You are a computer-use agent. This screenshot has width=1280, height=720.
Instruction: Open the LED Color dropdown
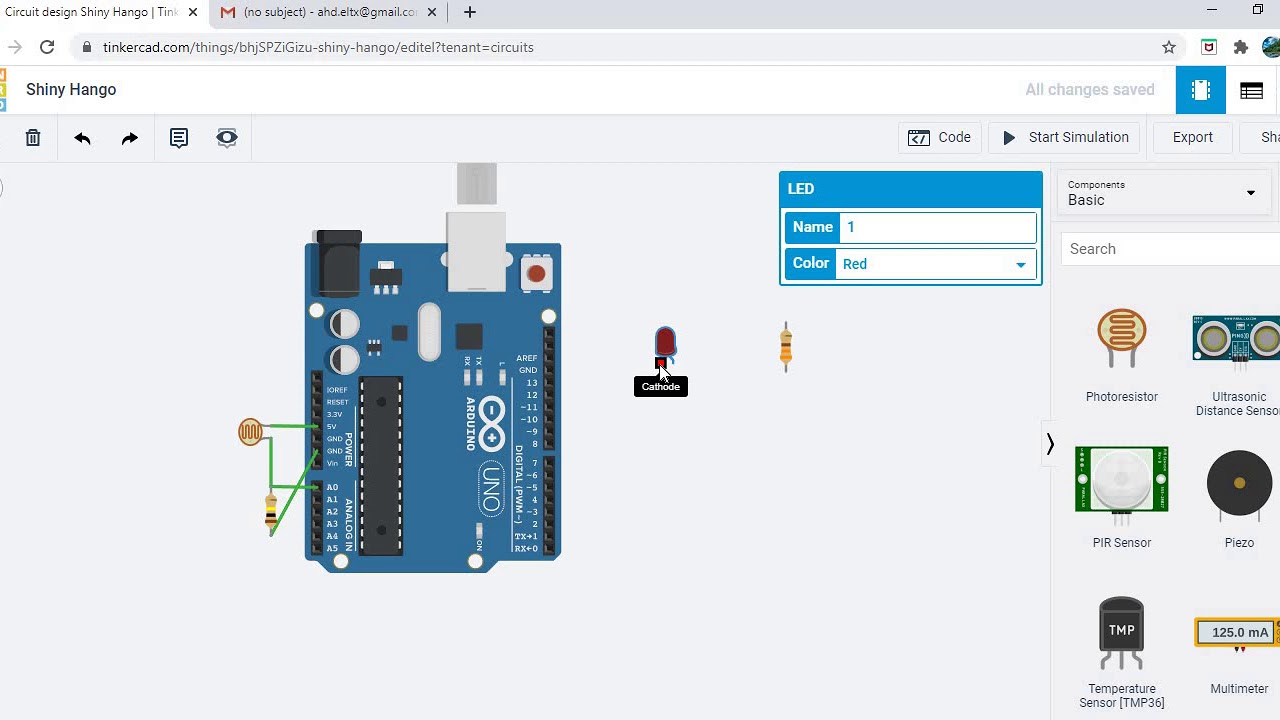(936, 264)
